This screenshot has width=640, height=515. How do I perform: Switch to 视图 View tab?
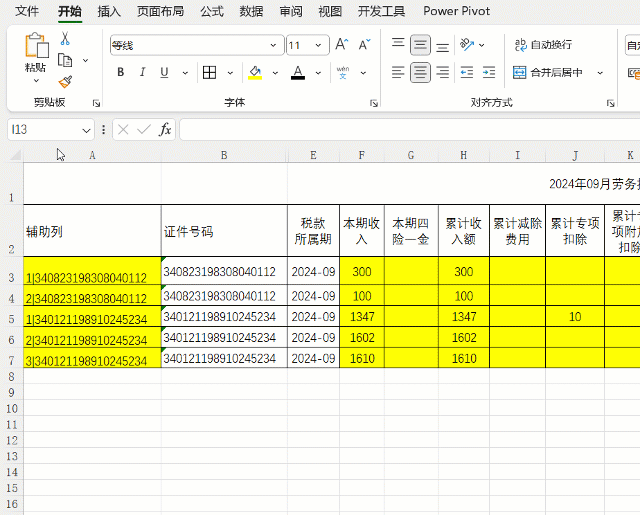(x=330, y=11)
